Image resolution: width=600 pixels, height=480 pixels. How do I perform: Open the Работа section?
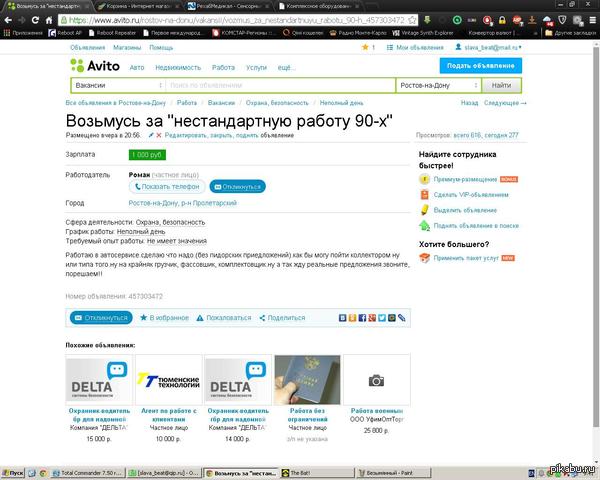click(x=223, y=67)
